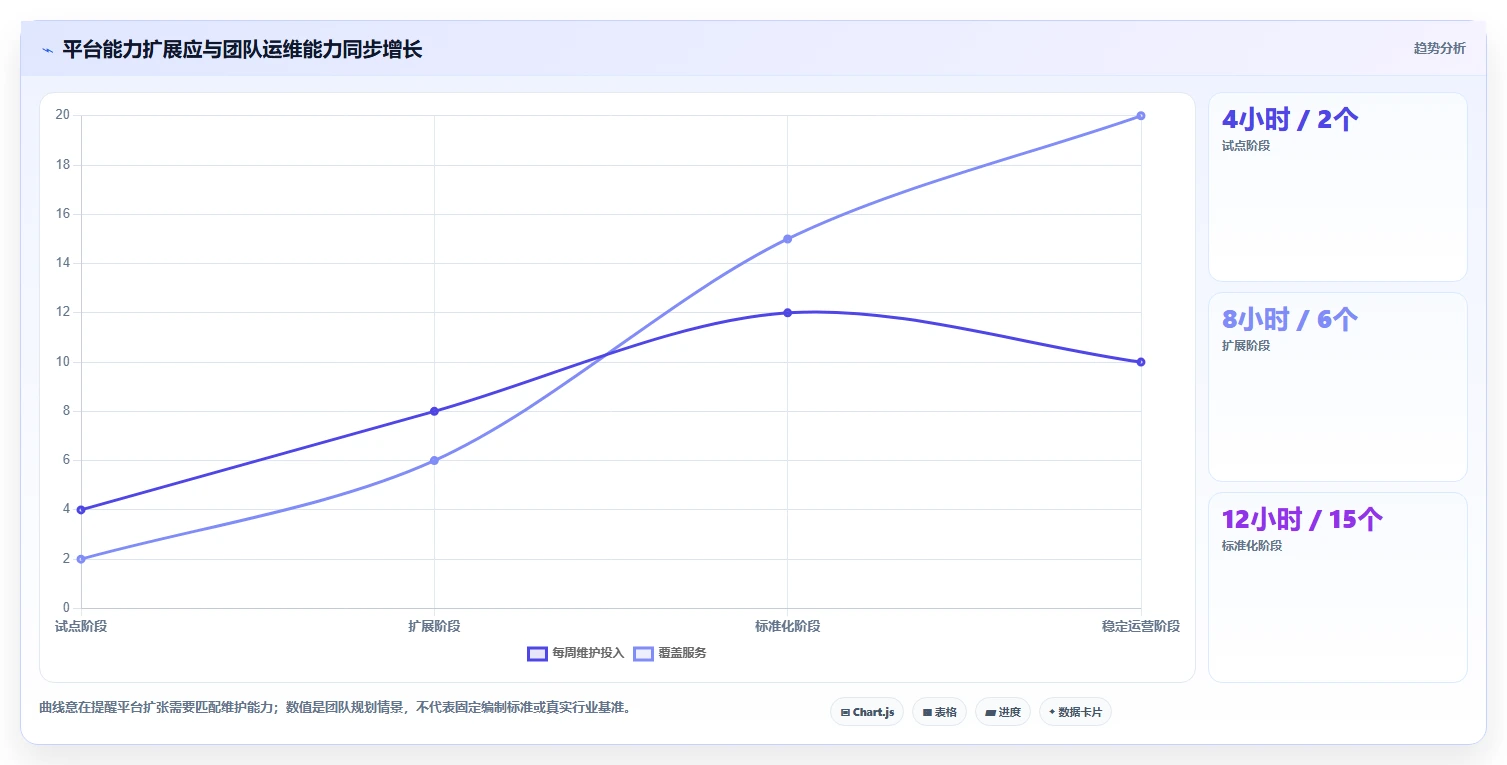The image size is (1507, 765).
Task: Click the 表格 pill button
Action: tap(940, 712)
